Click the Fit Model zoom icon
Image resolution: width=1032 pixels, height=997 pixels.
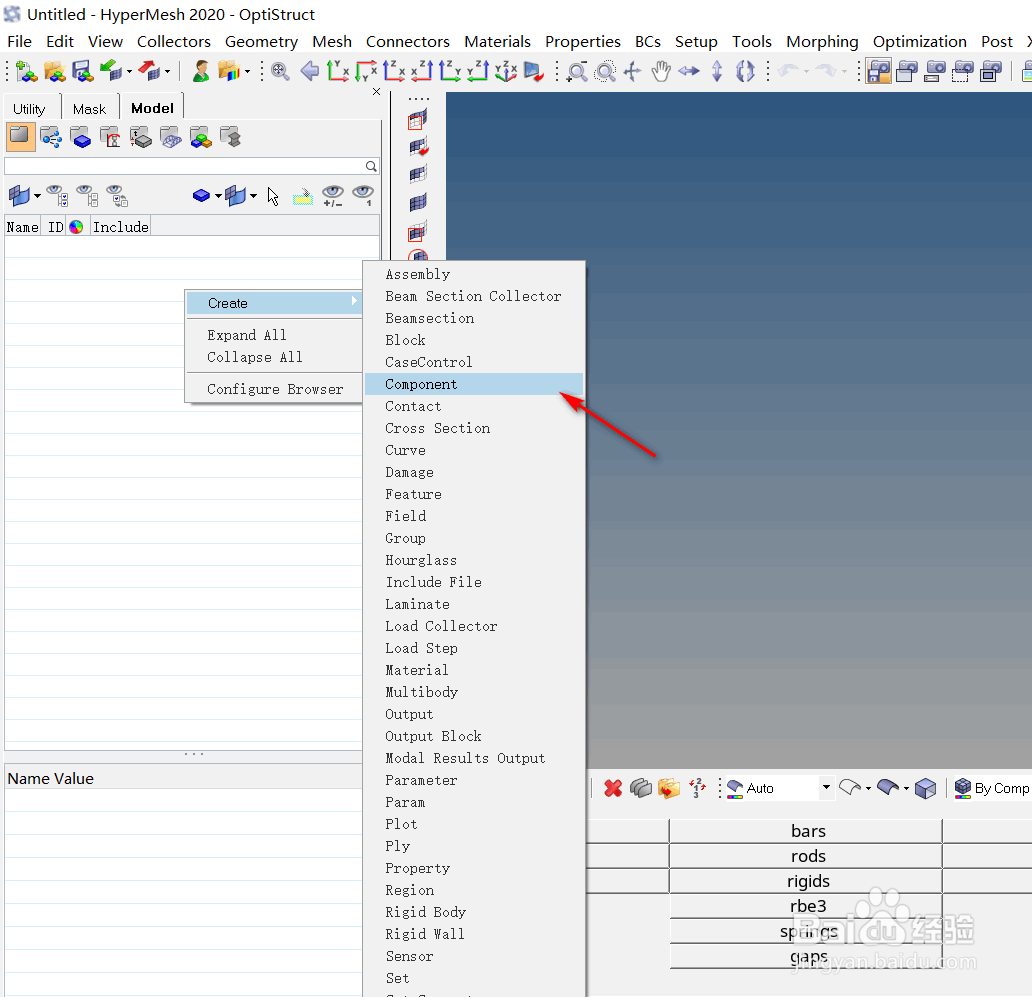pos(280,71)
